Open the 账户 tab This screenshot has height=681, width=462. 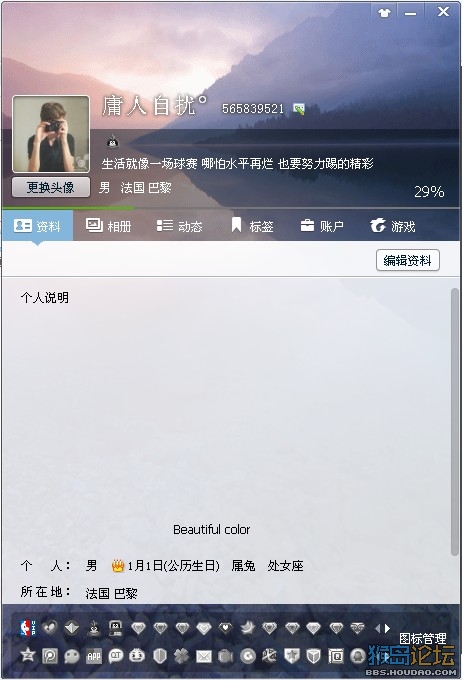point(322,226)
